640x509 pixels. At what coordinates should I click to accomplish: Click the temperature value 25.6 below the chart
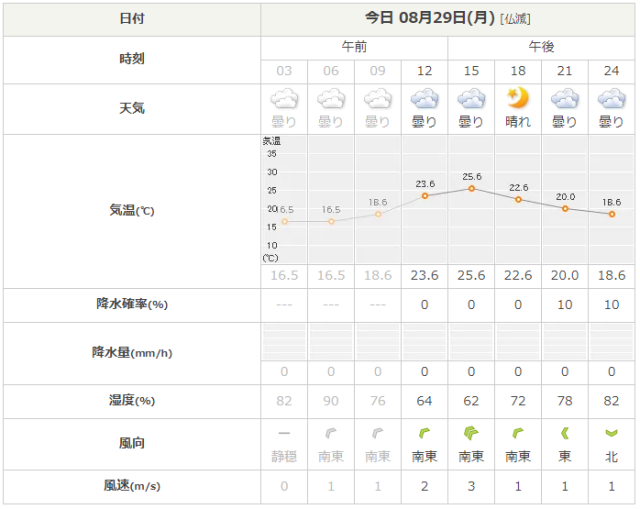tap(471, 276)
